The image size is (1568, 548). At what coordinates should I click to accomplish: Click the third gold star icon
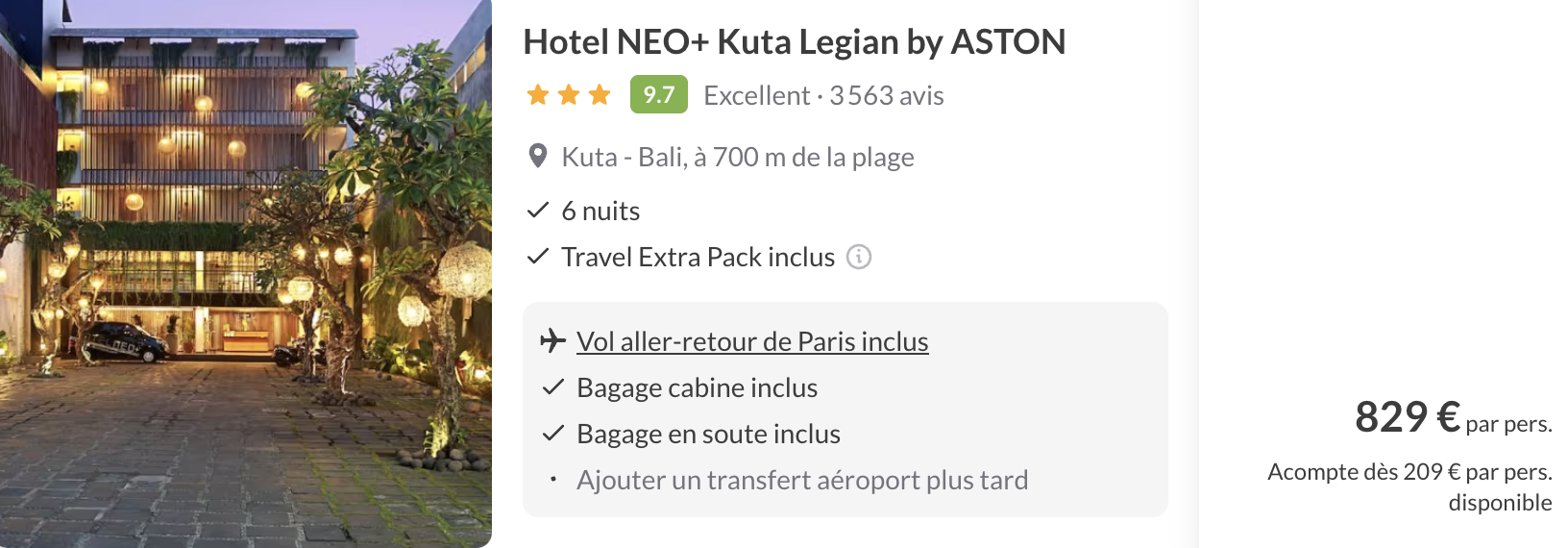(x=600, y=95)
